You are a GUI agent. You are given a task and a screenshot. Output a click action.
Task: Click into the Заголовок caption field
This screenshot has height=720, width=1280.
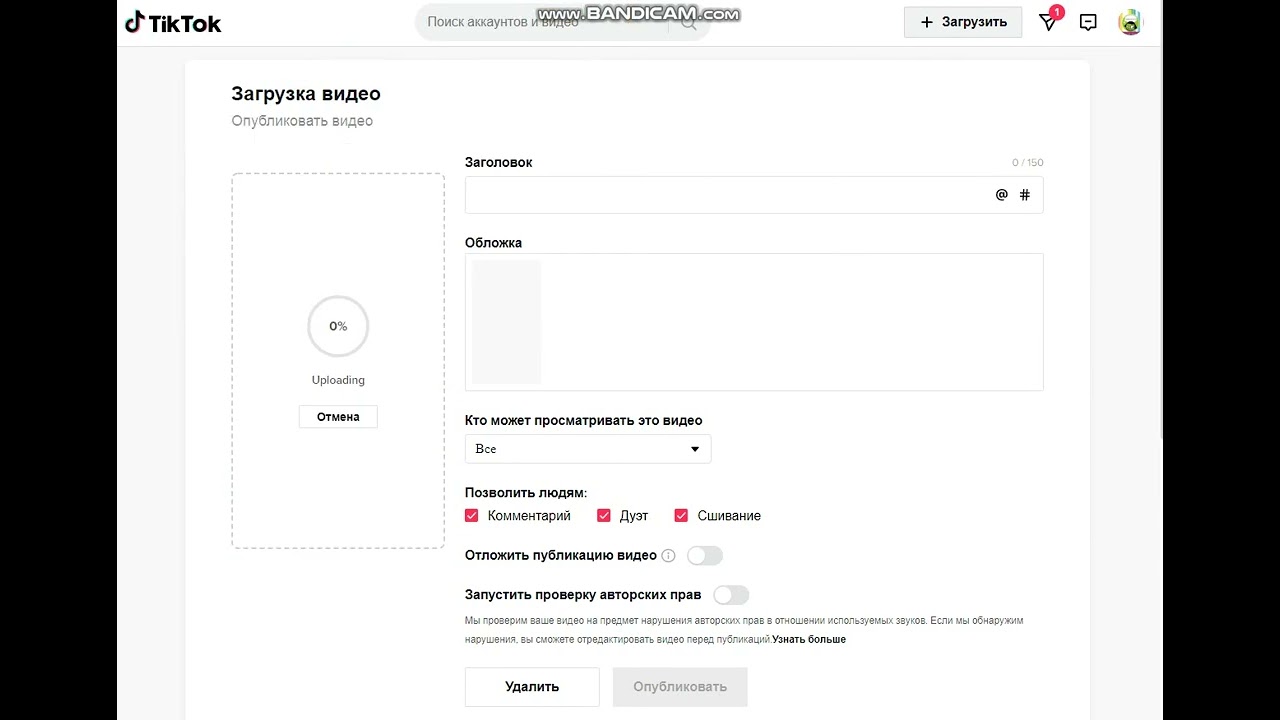pos(727,195)
